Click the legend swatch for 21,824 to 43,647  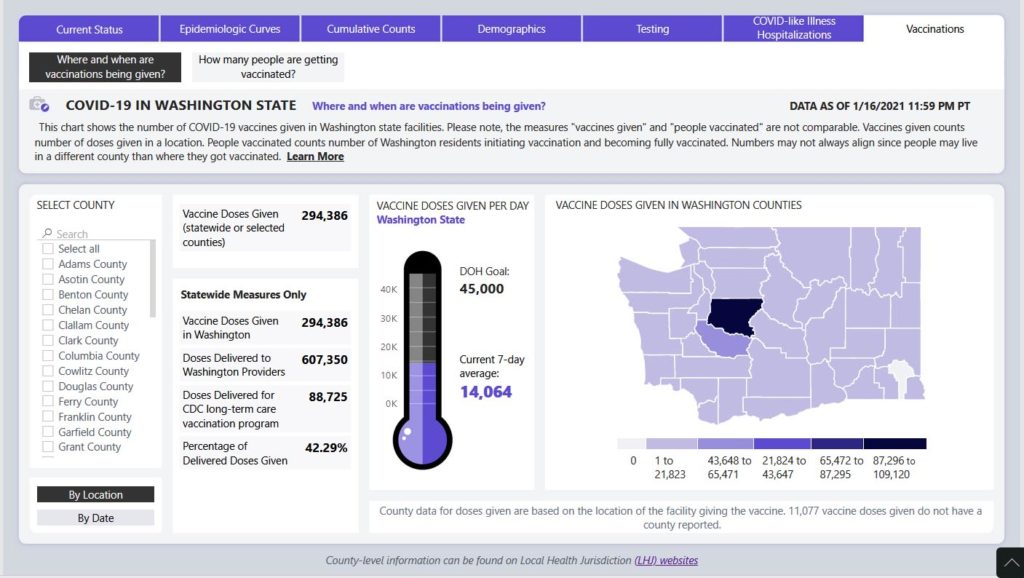pyautogui.click(x=782, y=443)
